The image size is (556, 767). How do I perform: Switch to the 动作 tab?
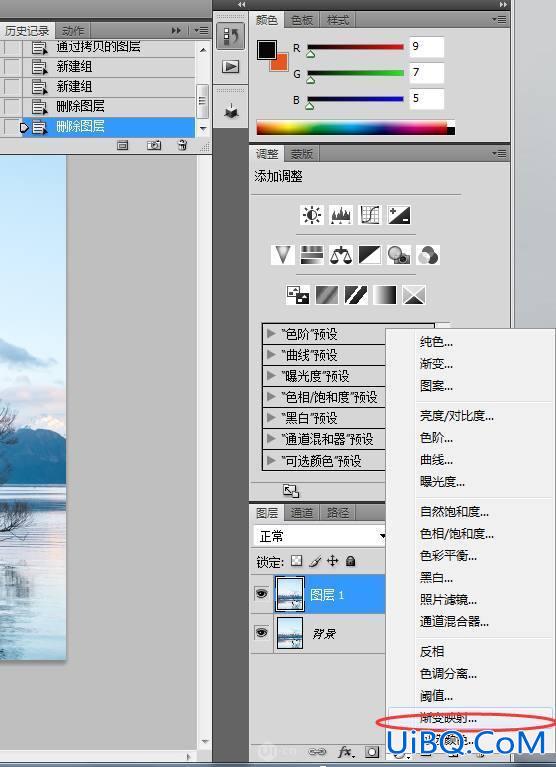[x=73, y=30]
